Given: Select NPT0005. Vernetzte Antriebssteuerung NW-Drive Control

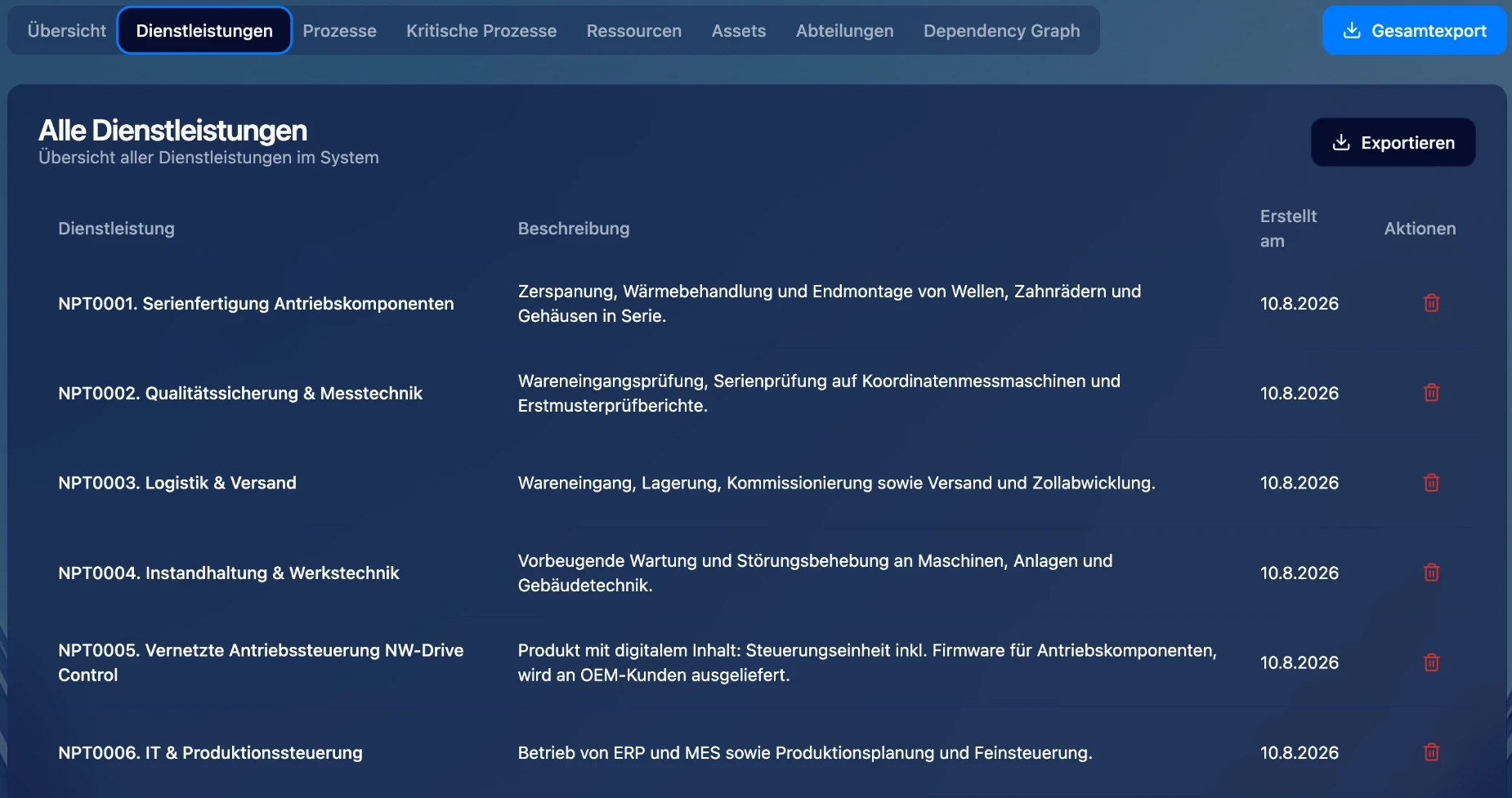Looking at the screenshot, I should [x=261, y=662].
